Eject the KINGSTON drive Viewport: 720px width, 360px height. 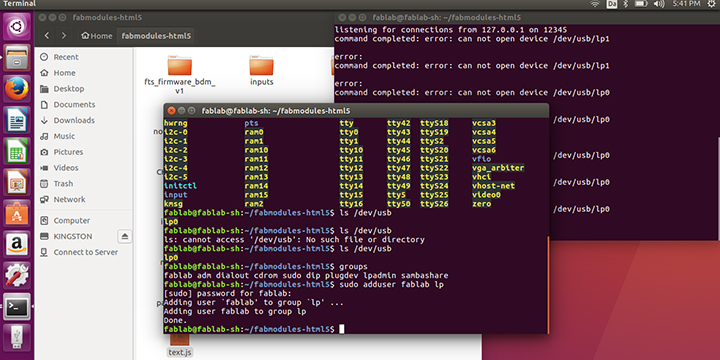125,236
